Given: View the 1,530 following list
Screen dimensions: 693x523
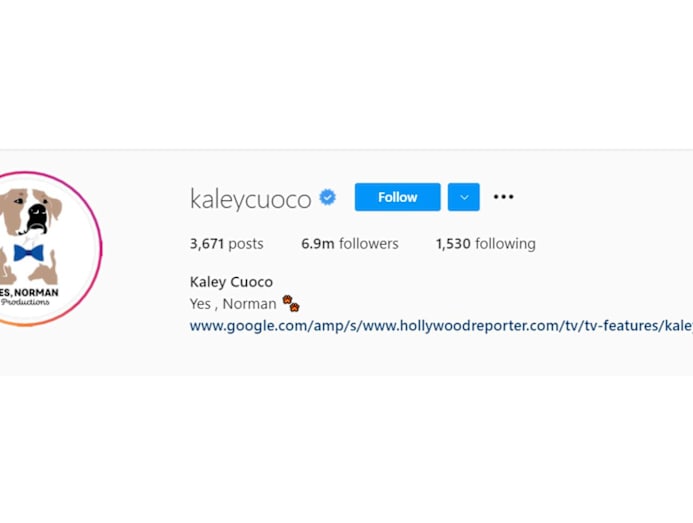Looking at the screenshot, I should click(486, 244).
